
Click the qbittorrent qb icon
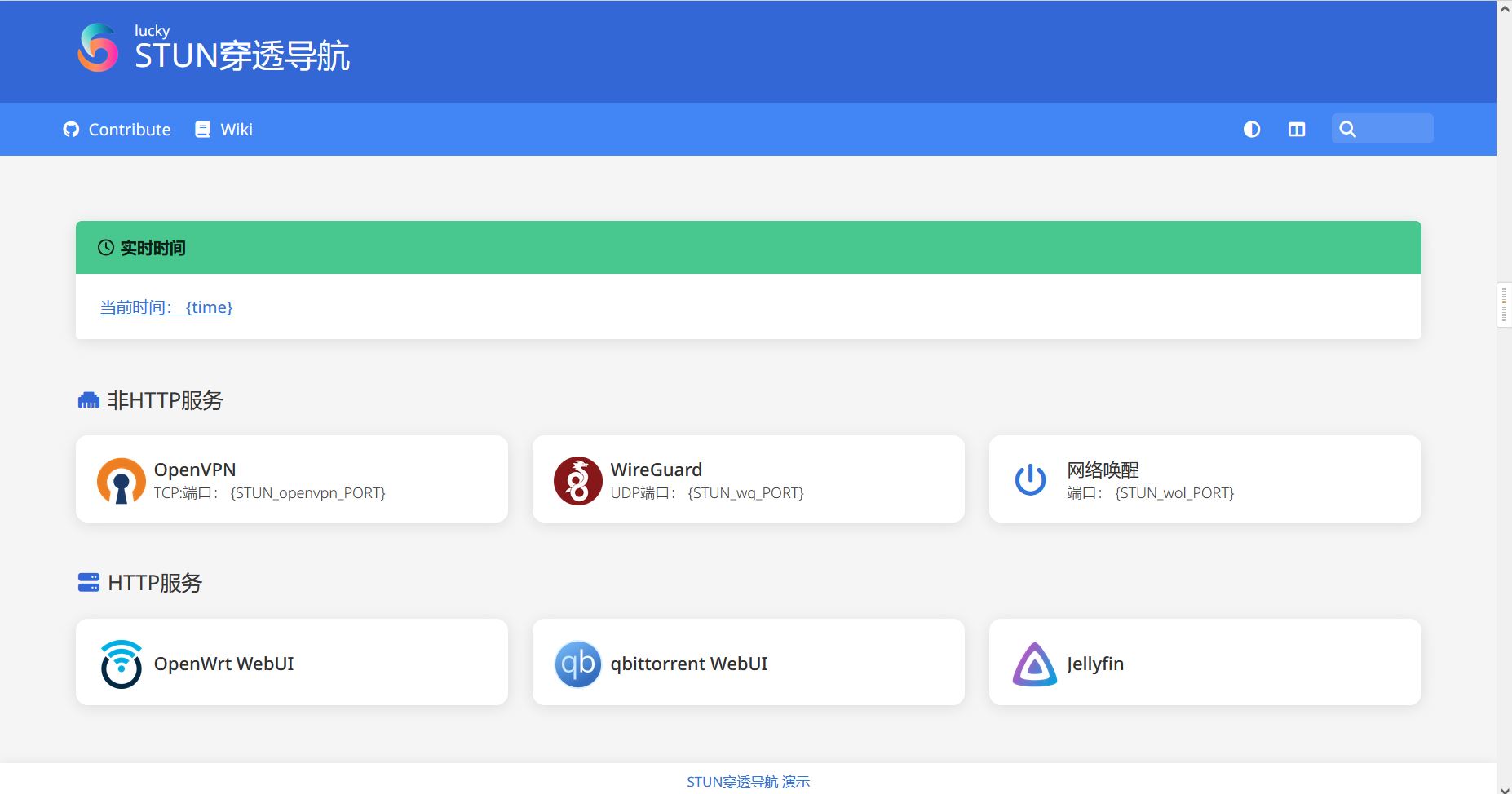pyautogui.click(x=577, y=664)
